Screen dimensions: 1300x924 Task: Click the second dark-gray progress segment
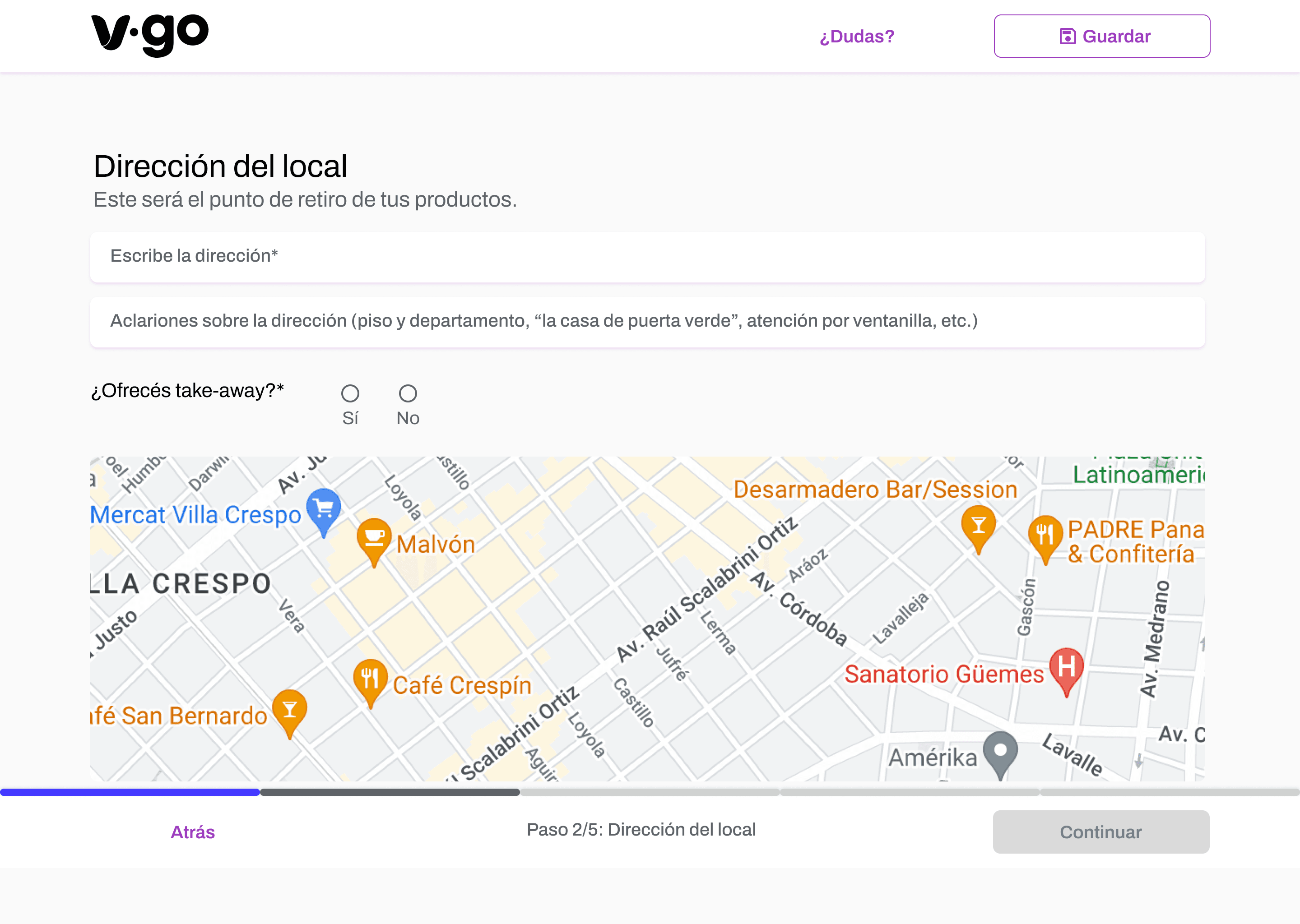point(390,792)
